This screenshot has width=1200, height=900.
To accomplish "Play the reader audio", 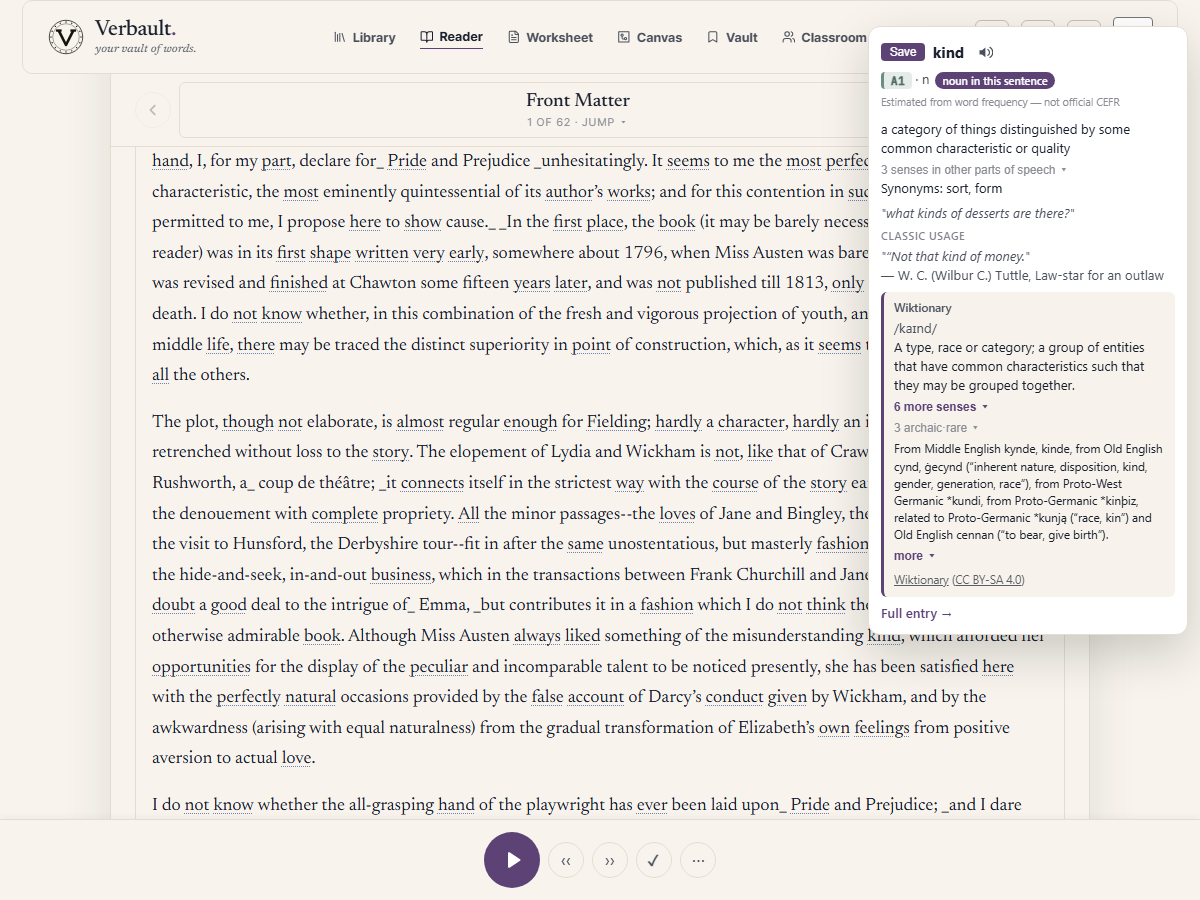I will click(x=512, y=860).
